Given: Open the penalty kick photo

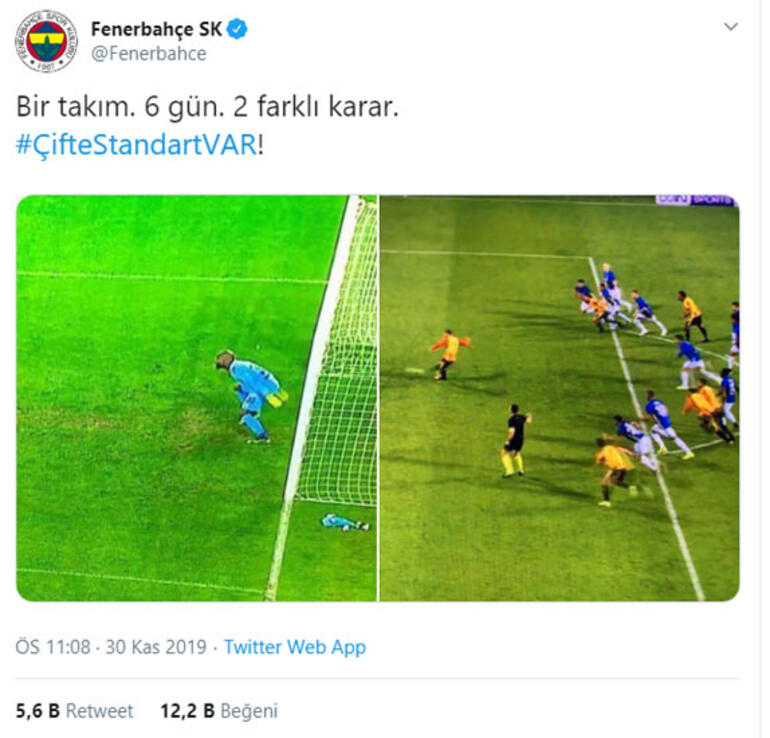Looking at the screenshot, I should (559, 398).
